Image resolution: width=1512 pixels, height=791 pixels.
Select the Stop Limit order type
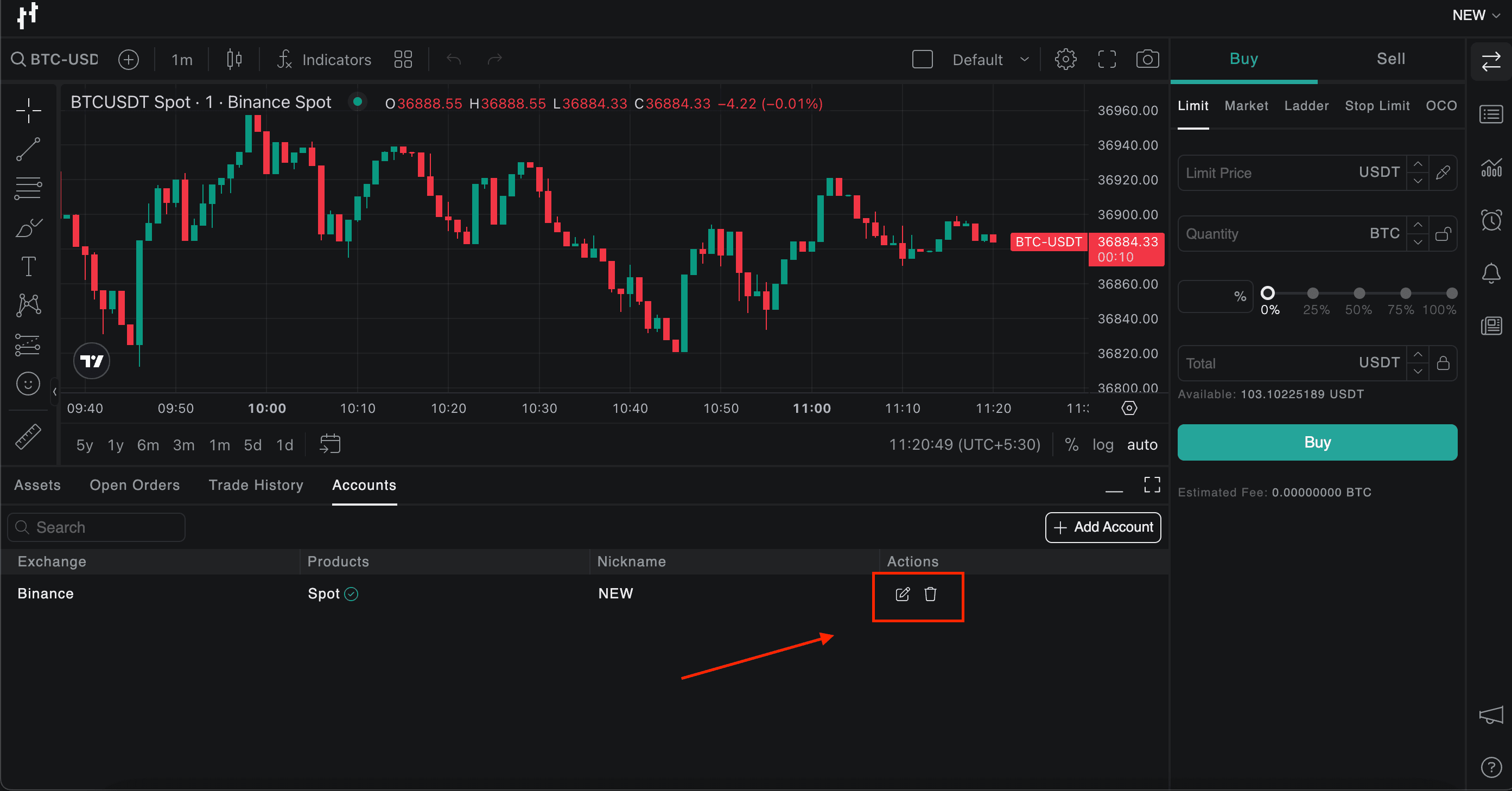coord(1377,106)
